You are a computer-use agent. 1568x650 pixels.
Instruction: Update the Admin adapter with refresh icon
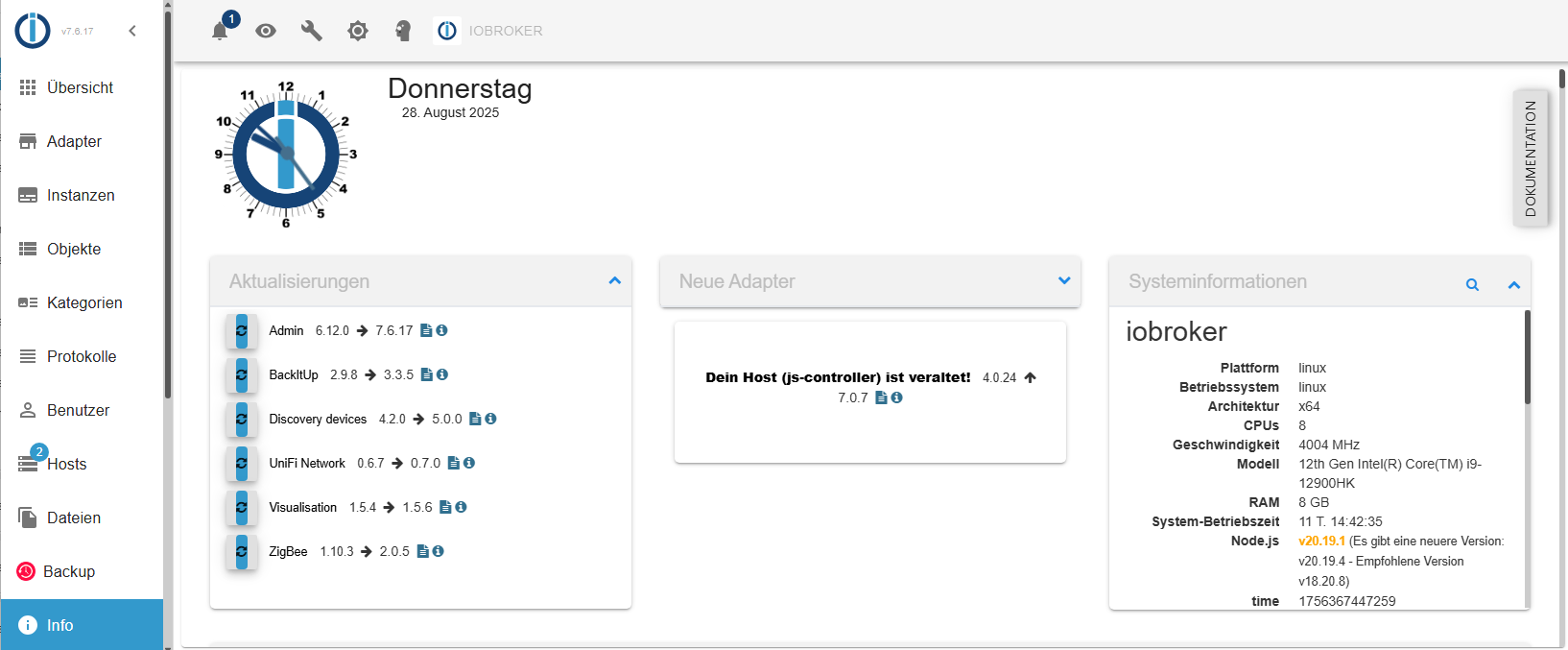[242, 331]
